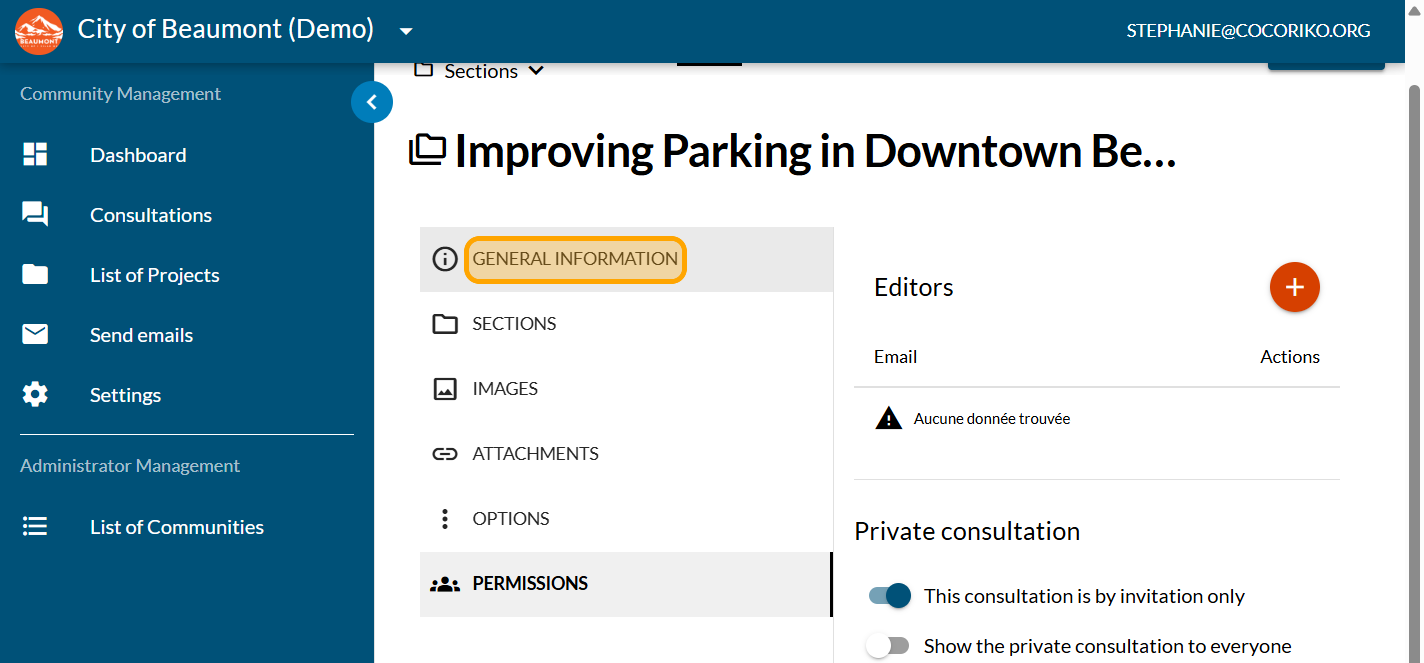Go to the Options tab
This screenshot has width=1424, height=663.
click(511, 519)
